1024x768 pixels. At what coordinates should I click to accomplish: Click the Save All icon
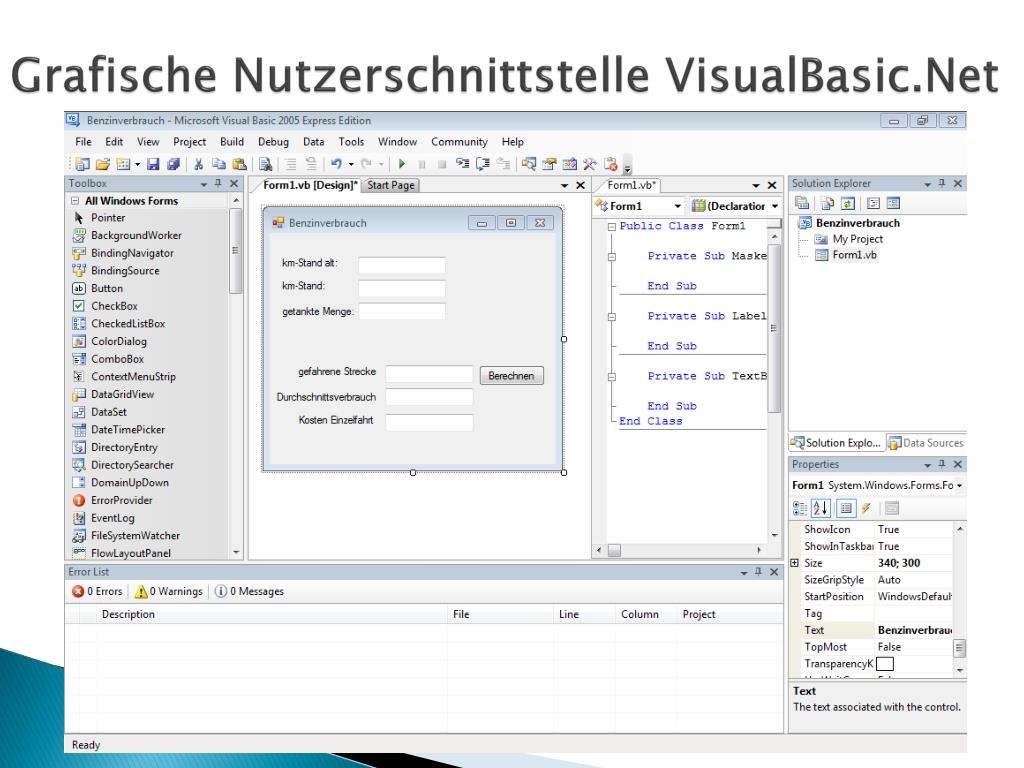point(173,164)
